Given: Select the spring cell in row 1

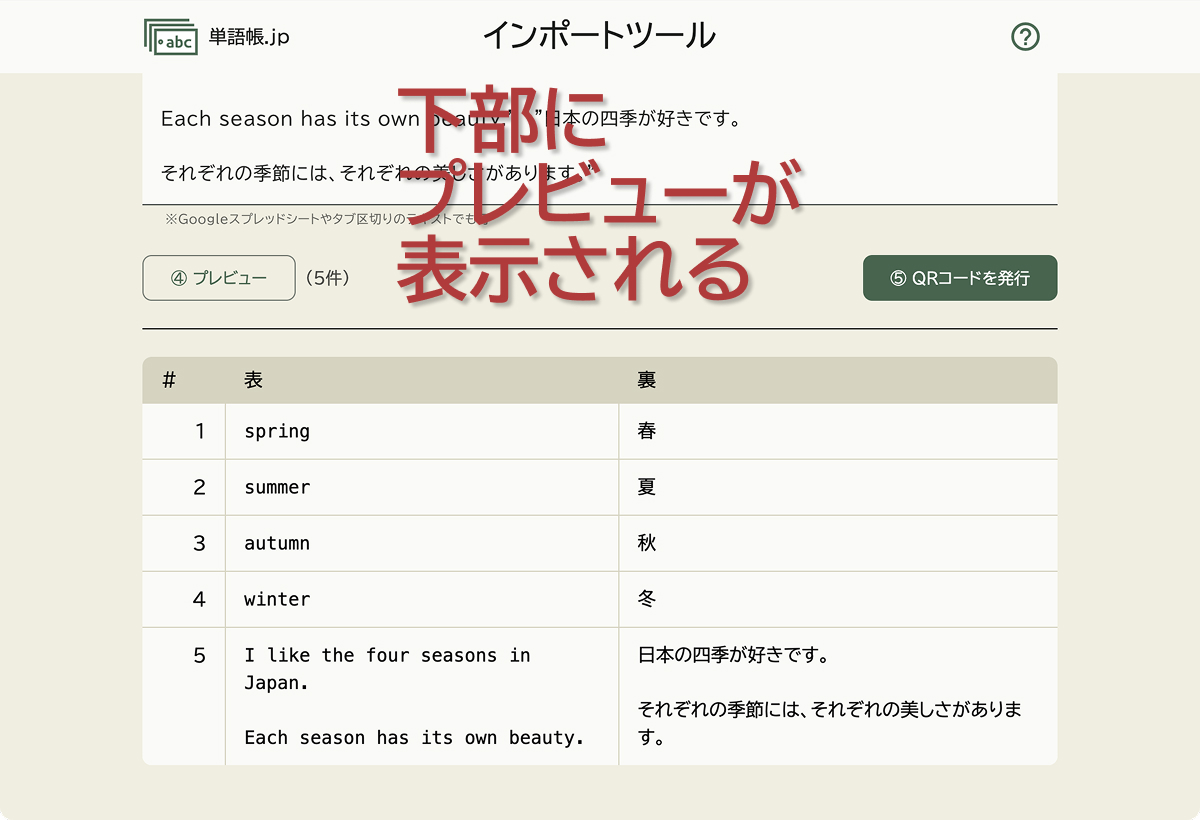Looking at the screenshot, I should click(276, 431).
